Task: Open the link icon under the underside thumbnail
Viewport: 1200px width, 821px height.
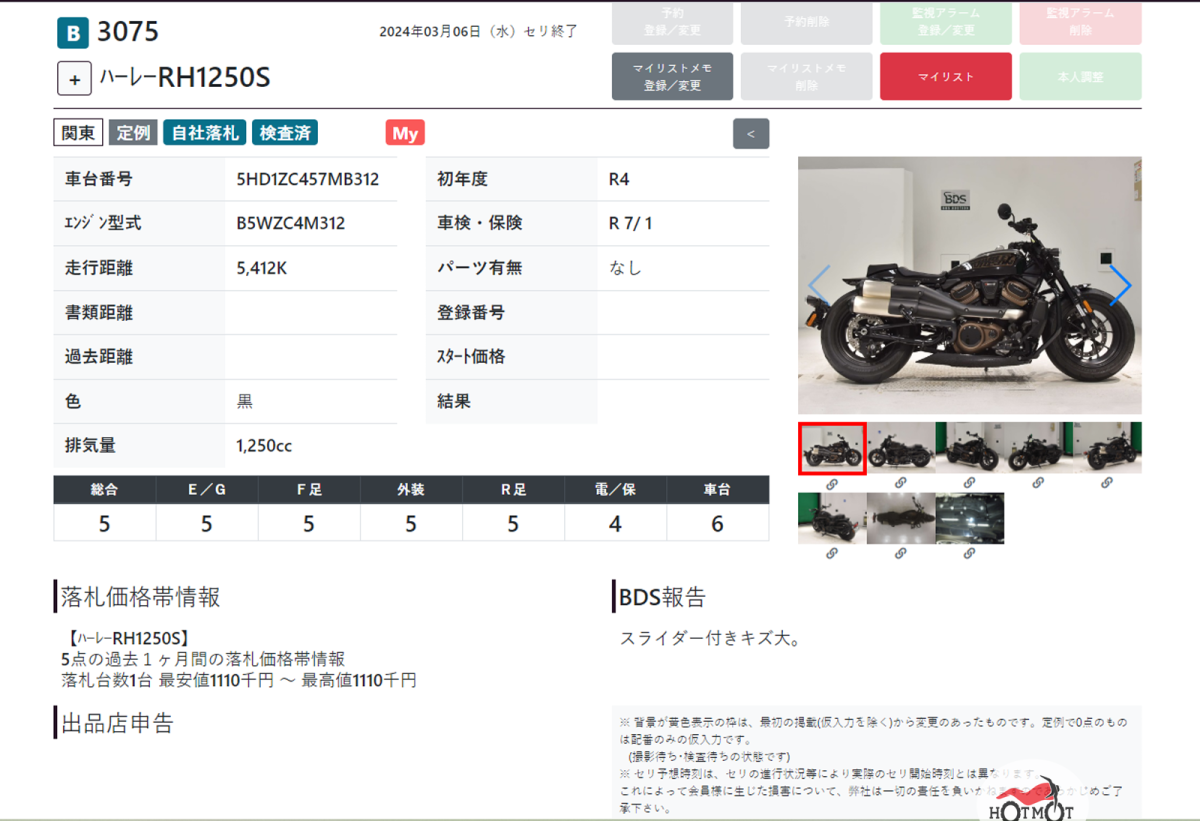Action: tap(969, 553)
